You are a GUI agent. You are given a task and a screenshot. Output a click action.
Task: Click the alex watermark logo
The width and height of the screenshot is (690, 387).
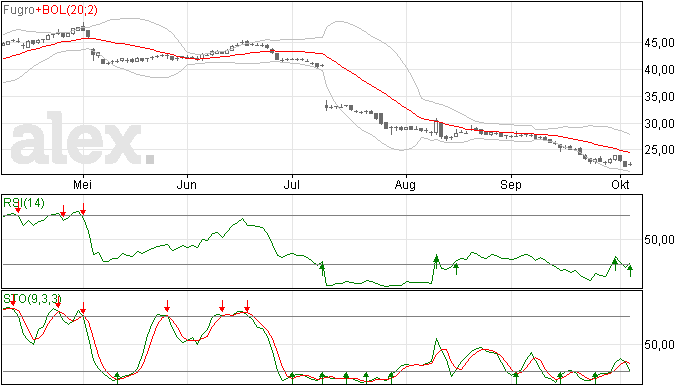(83, 138)
